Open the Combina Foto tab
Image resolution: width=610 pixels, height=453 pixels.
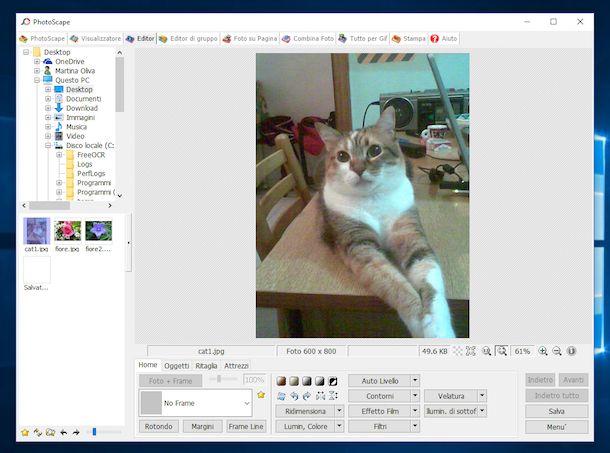(308, 39)
